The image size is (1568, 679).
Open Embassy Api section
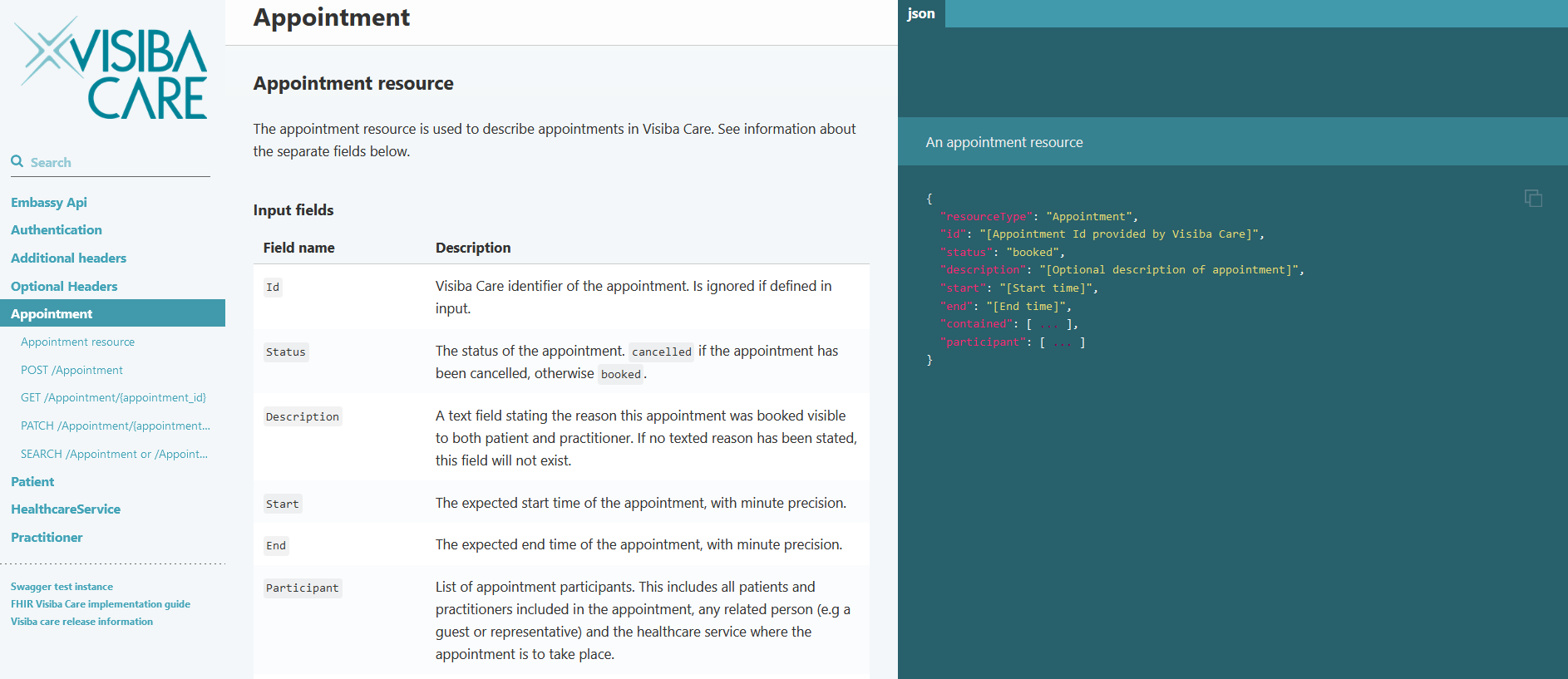click(49, 202)
